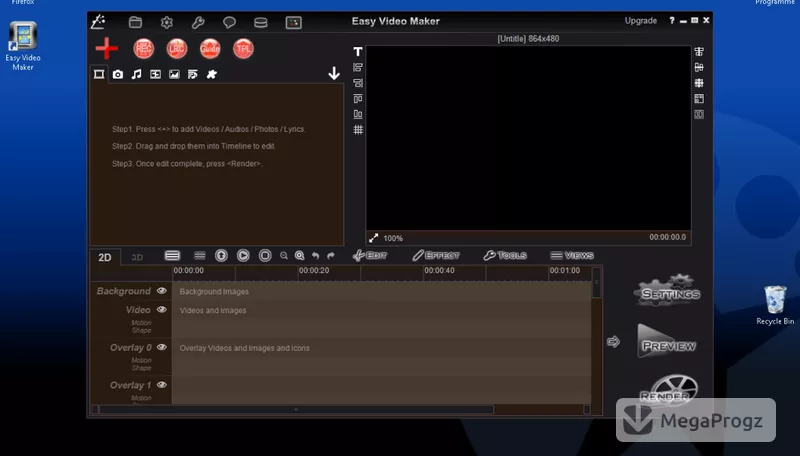
Task: Stop timeline playback
Action: [x=265, y=256]
